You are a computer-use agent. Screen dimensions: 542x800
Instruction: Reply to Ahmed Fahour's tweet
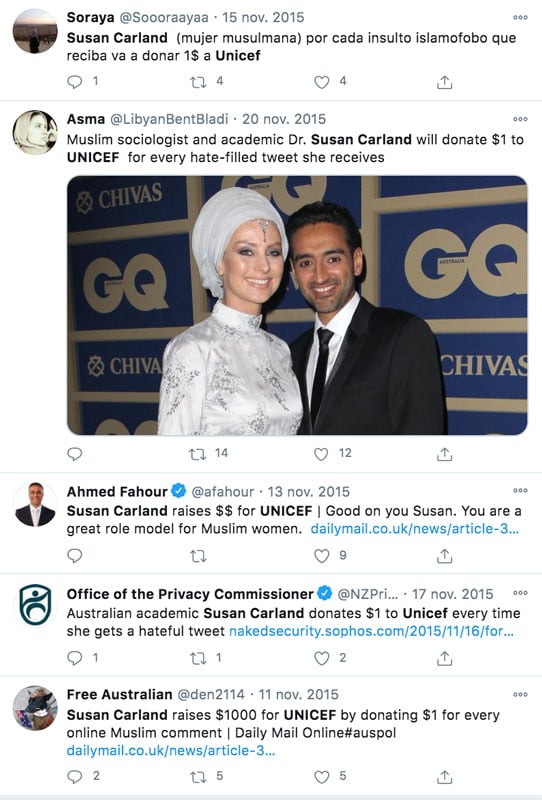tap(75, 556)
